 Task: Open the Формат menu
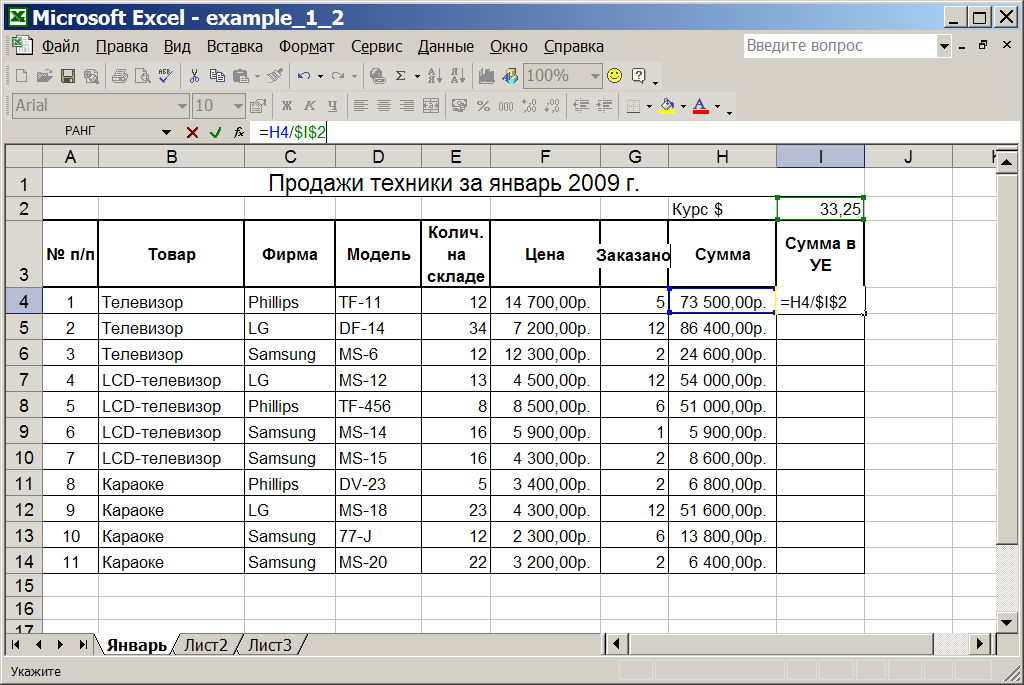point(306,47)
